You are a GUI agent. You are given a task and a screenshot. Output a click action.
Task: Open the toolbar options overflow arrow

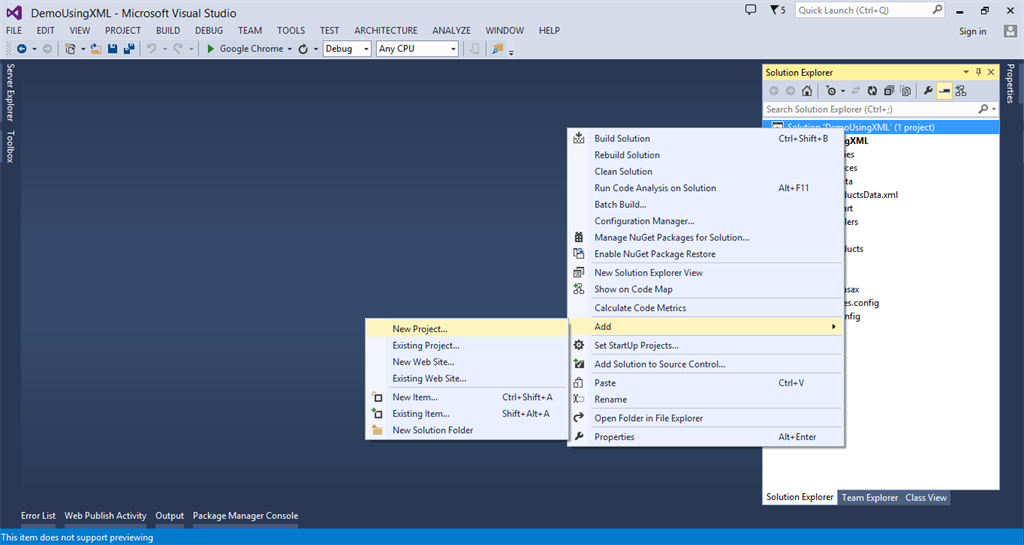tap(511, 52)
